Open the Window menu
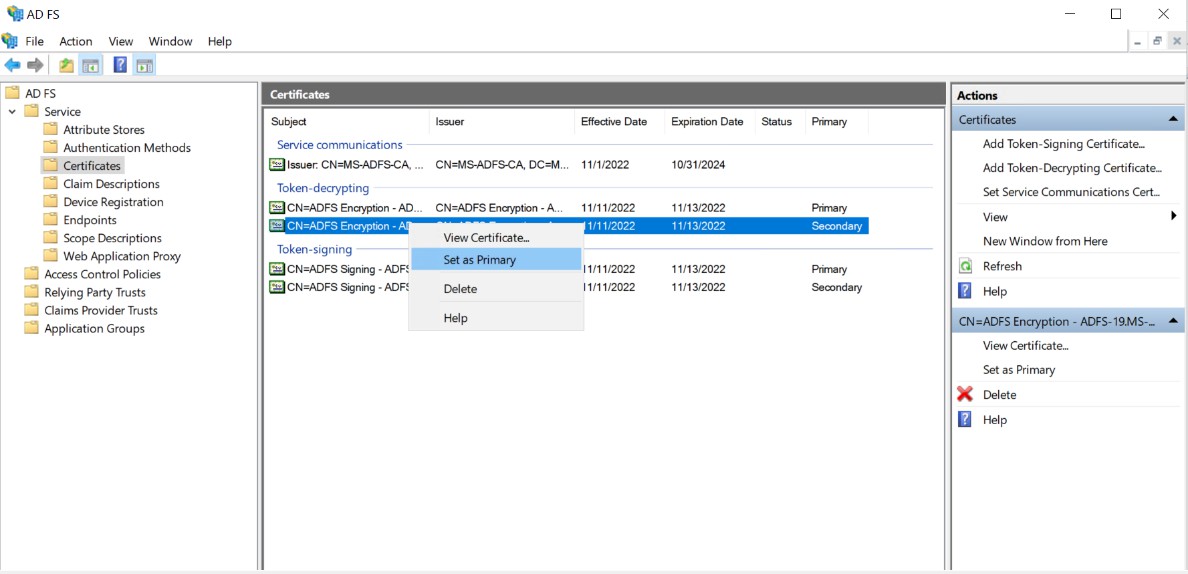This screenshot has width=1188, height=574. 170,42
